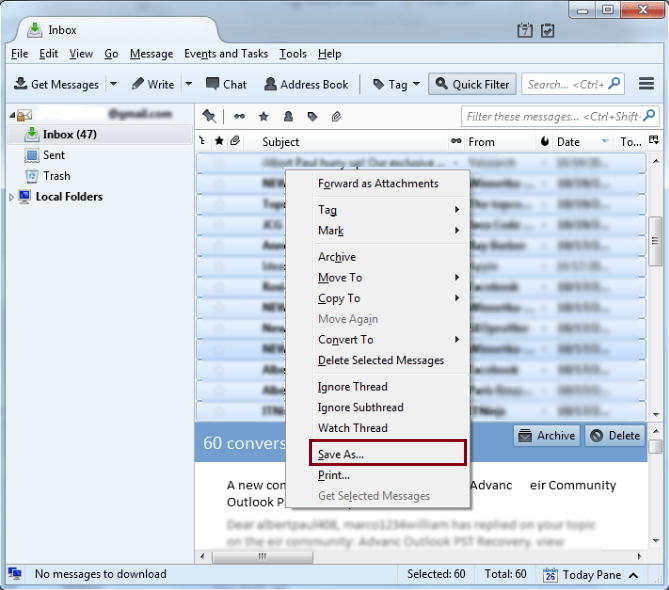Sort by read status glasses column

(456, 141)
